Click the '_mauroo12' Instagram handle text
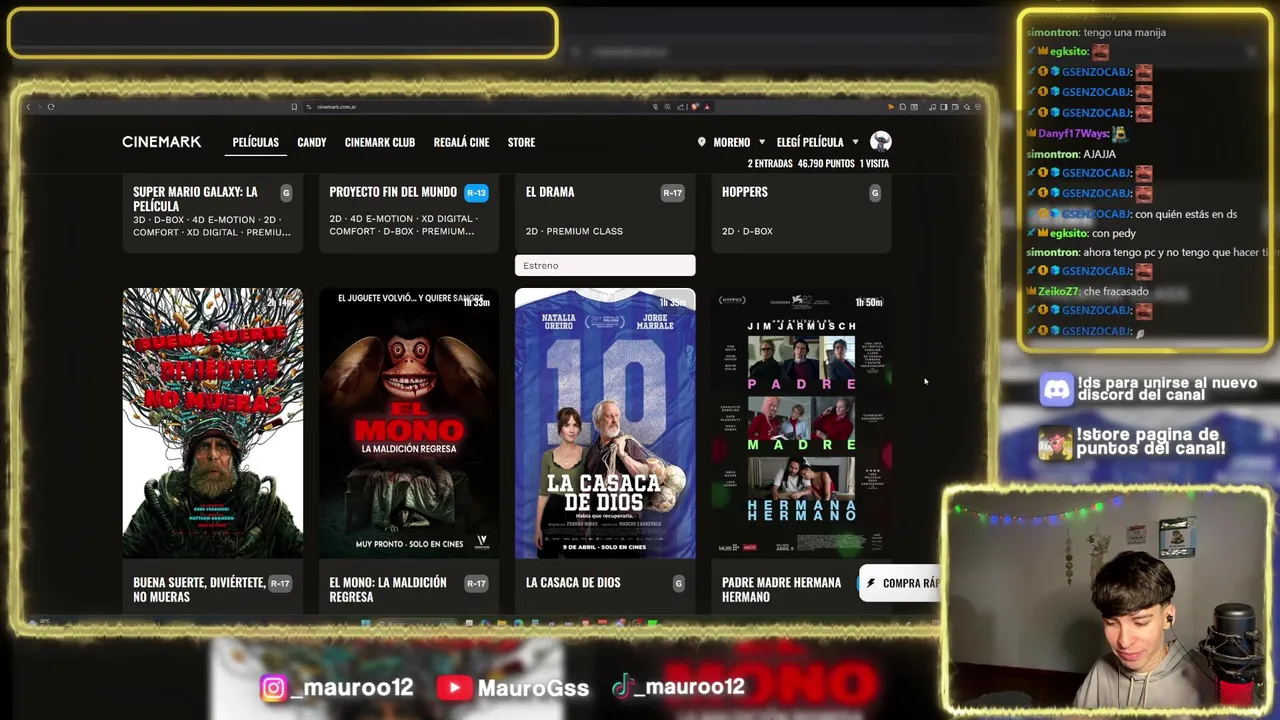 (351, 688)
